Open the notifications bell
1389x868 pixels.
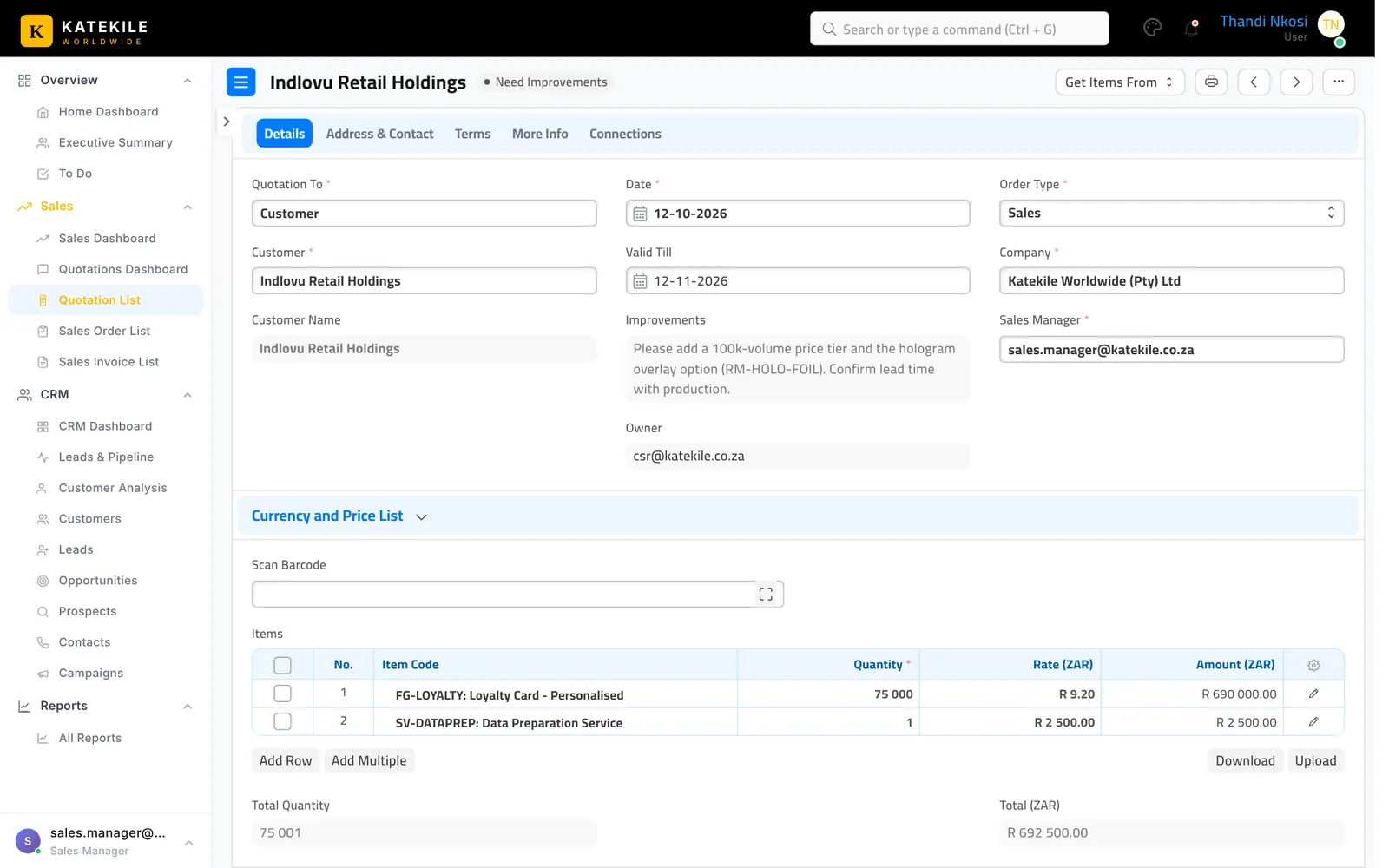[x=1191, y=28]
